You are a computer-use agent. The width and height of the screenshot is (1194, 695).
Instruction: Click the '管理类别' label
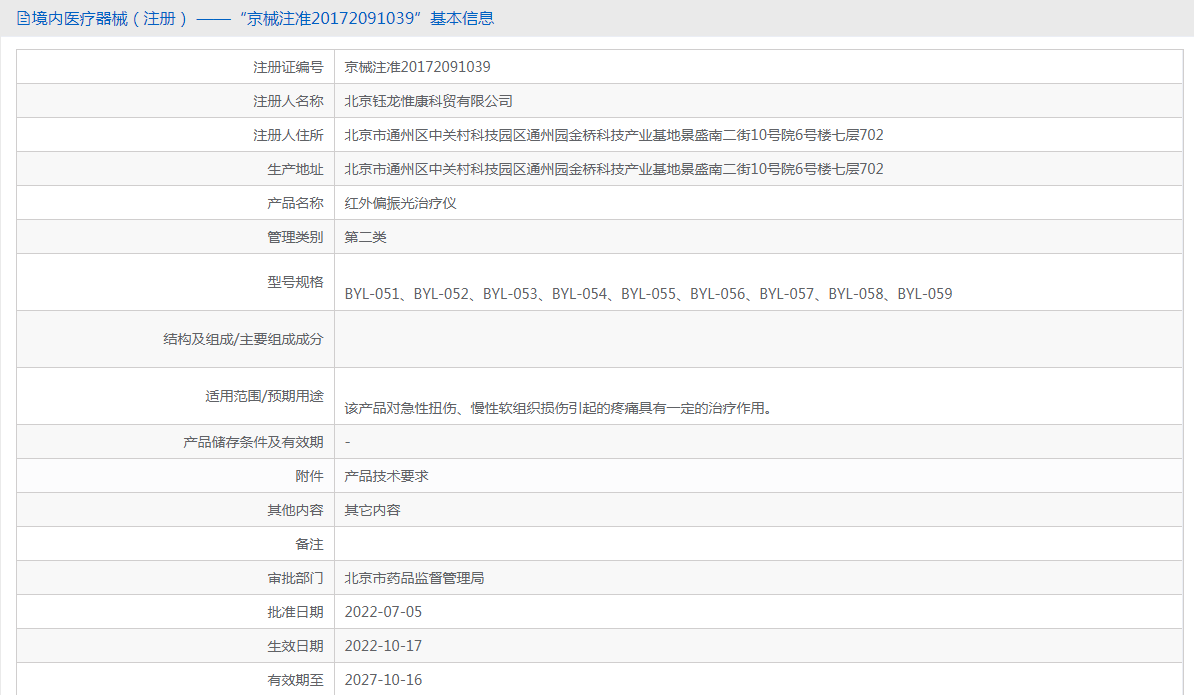tap(295, 237)
